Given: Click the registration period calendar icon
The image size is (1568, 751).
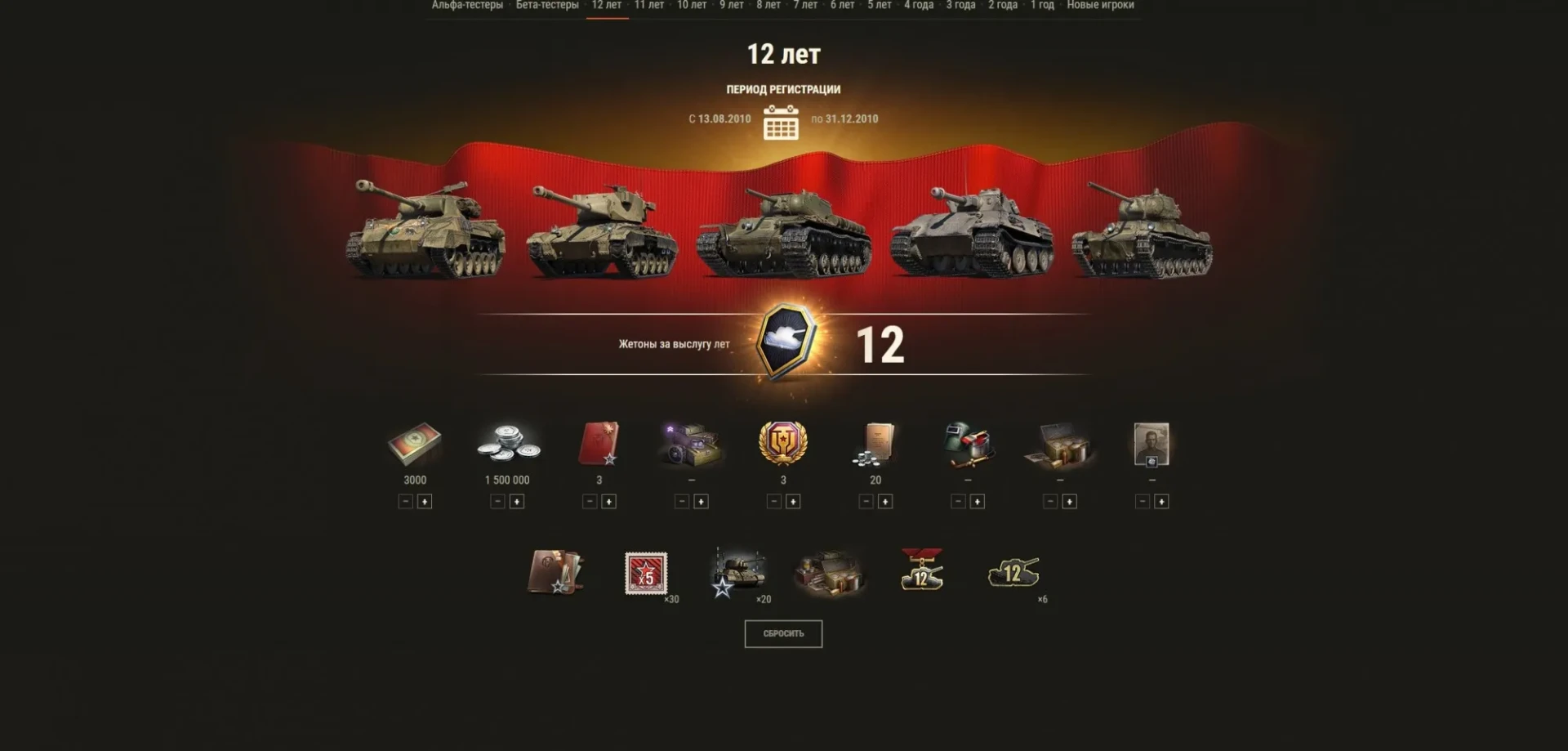Looking at the screenshot, I should coord(781,122).
